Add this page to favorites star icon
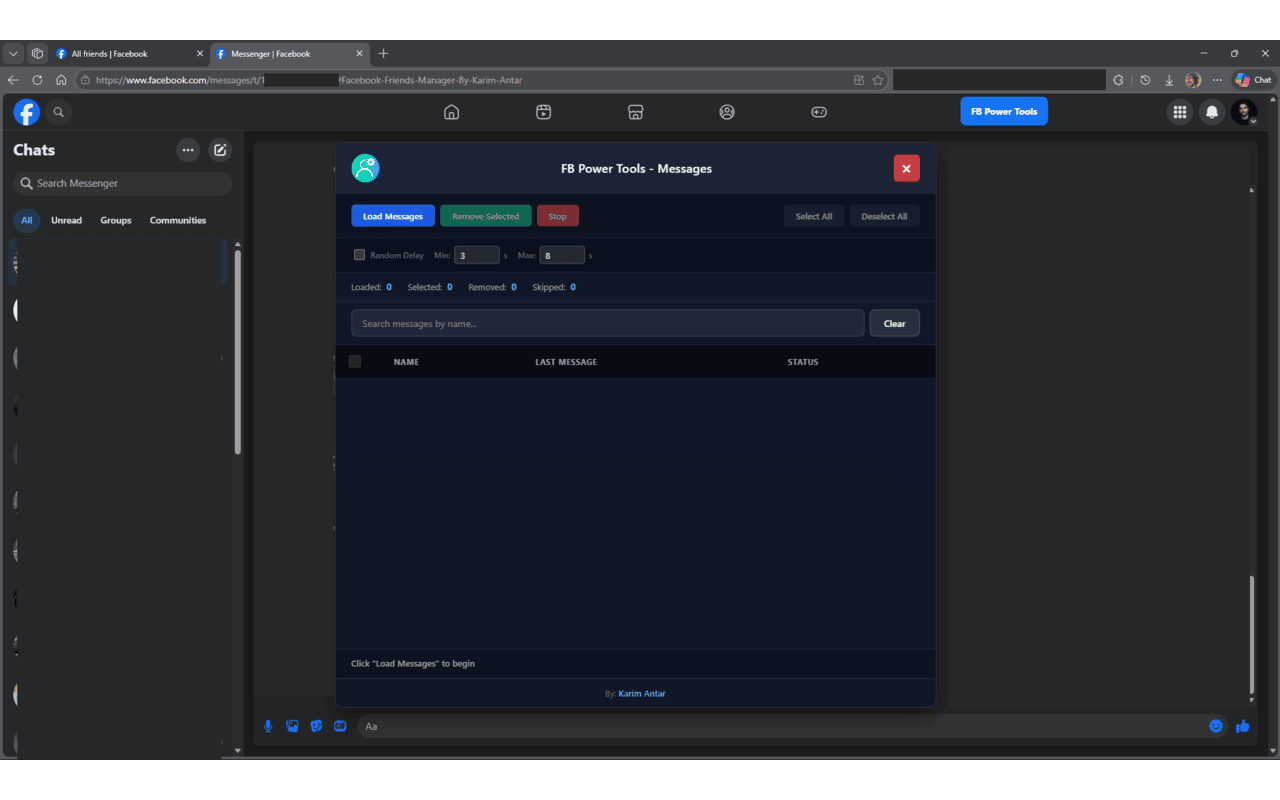 (x=878, y=80)
